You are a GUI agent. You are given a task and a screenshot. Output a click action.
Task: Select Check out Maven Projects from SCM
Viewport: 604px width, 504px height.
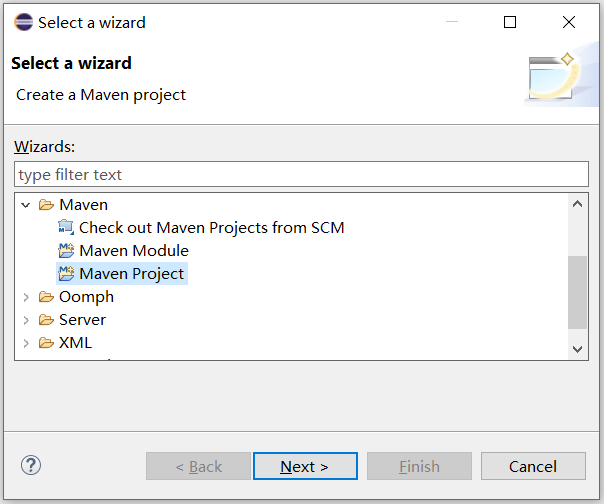pos(211,227)
